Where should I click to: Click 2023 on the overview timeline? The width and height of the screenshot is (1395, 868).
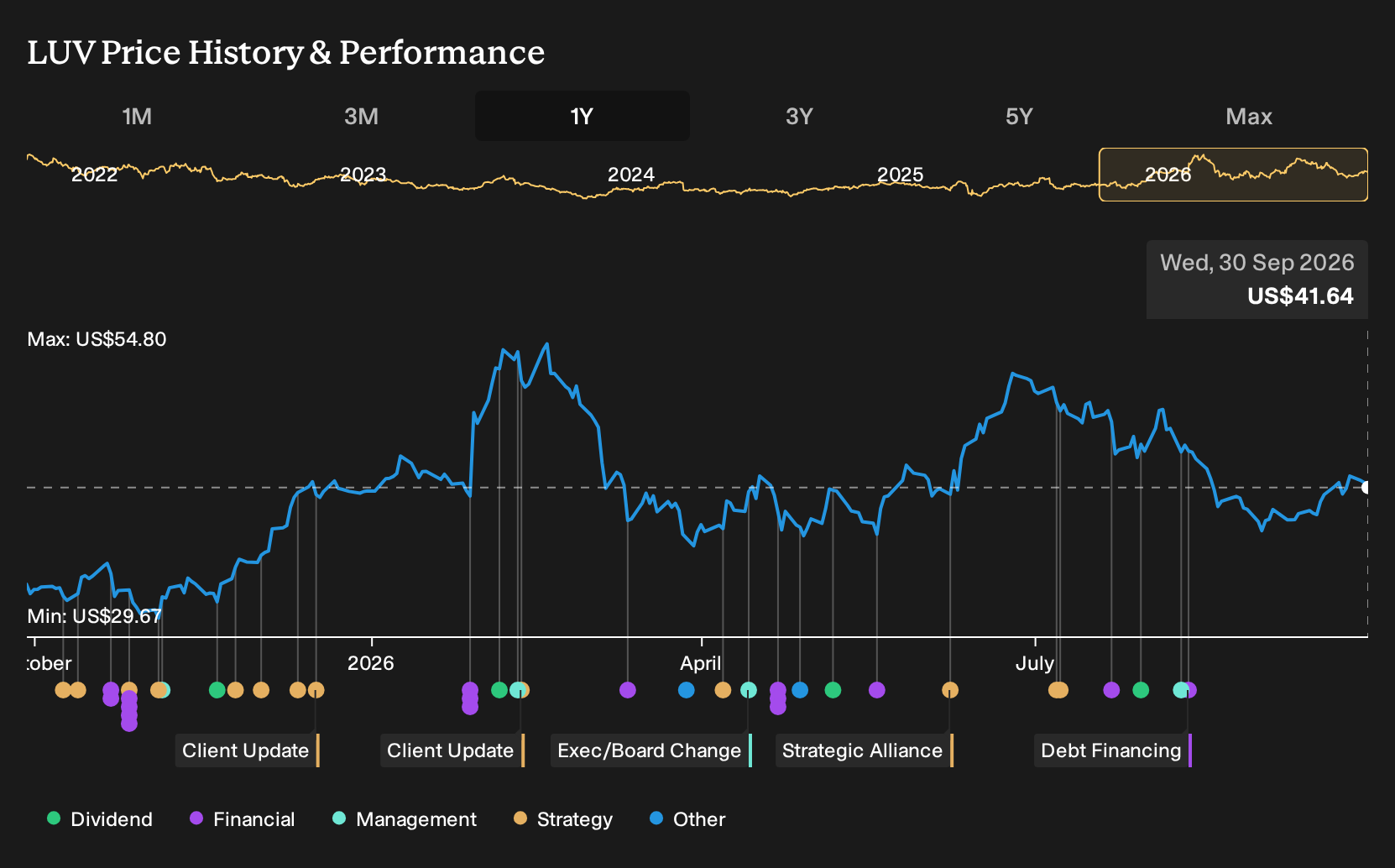pos(363,175)
